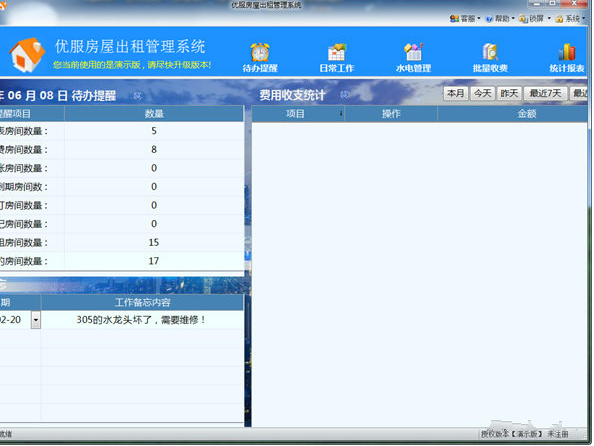
Task: Filter statistics by 最近7天
Action: click(545, 93)
